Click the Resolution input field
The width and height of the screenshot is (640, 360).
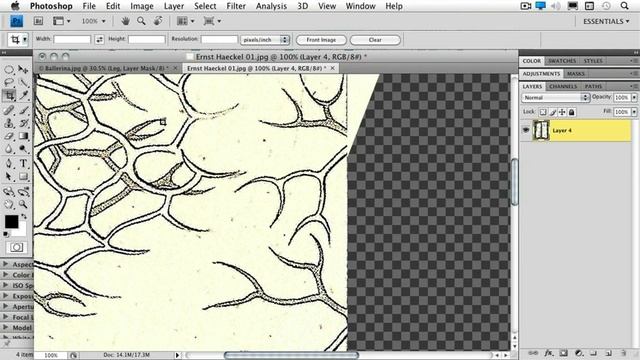pos(219,40)
